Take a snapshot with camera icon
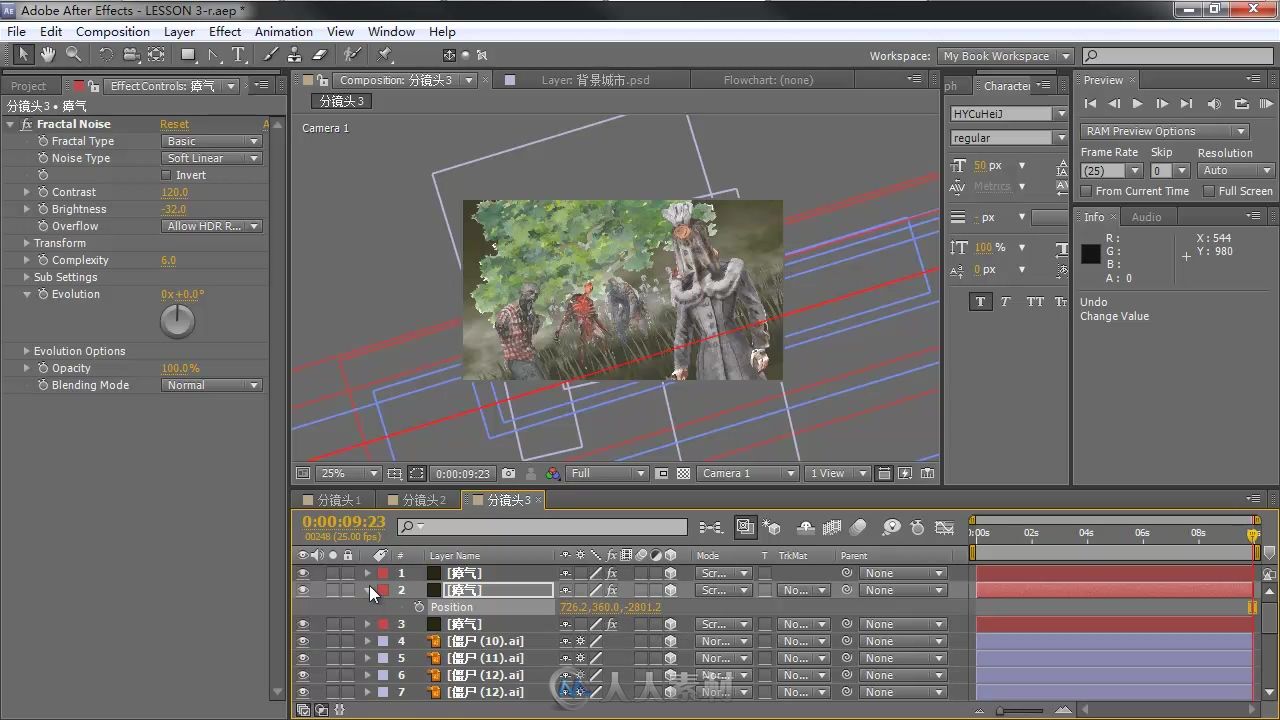This screenshot has width=1280, height=720. point(509,474)
